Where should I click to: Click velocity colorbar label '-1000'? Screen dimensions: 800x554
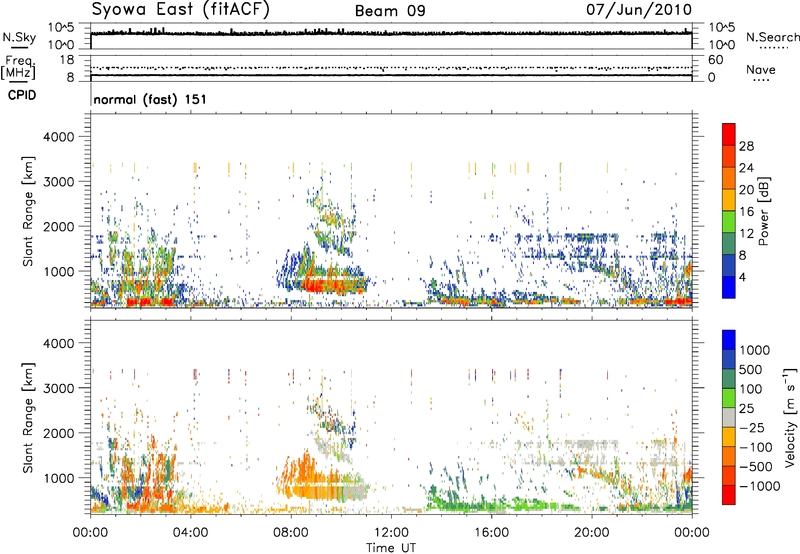(760, 486)
